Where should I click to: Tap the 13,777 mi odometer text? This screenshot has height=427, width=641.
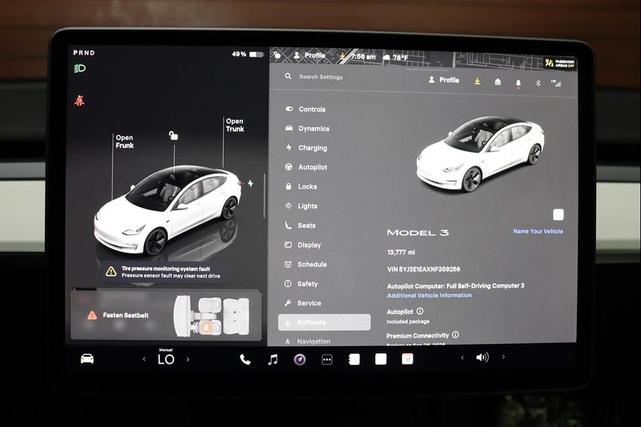401,252
